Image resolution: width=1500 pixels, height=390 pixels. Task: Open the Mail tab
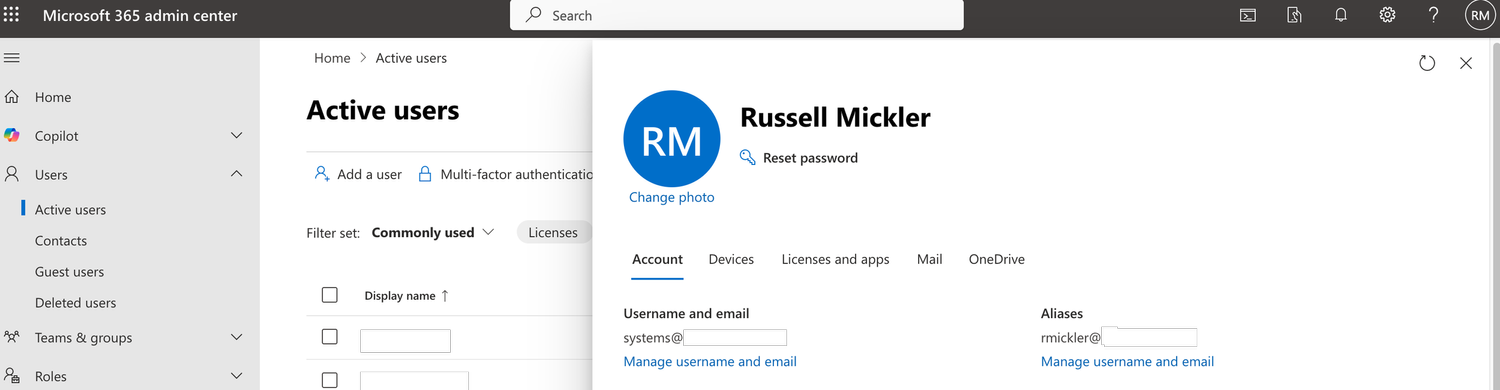click(929, 259)
